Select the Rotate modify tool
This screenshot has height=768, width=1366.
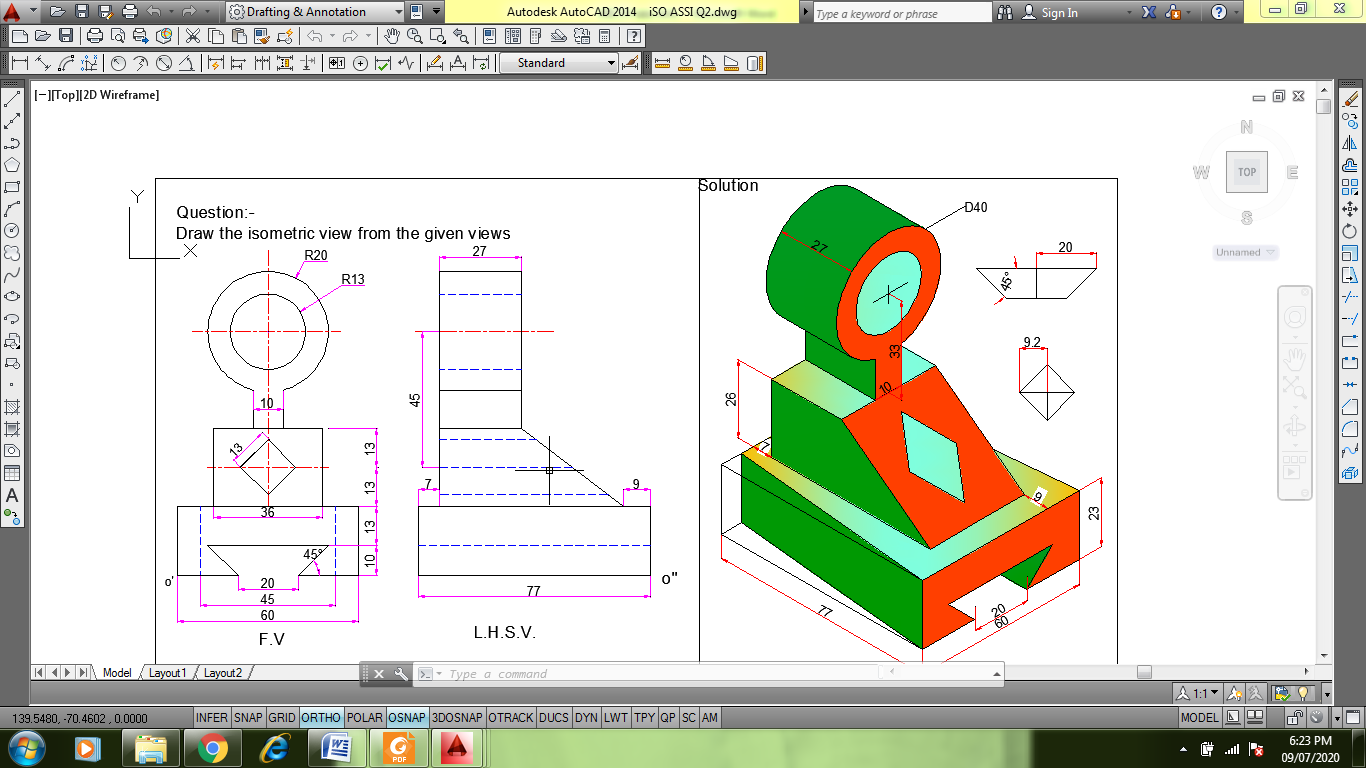[1351, 231]
